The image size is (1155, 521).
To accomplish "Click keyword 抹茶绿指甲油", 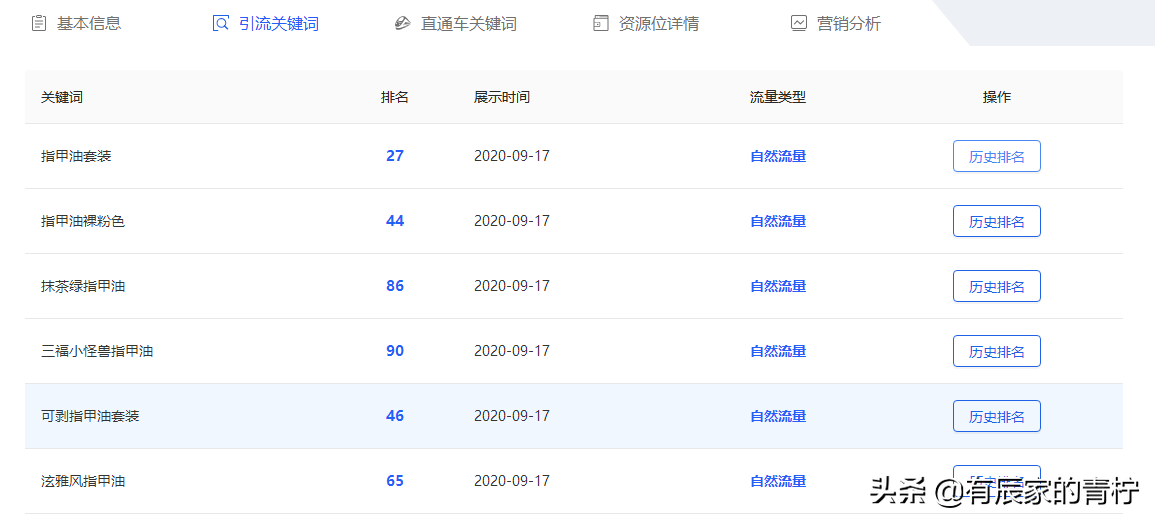I will (83, 286).
